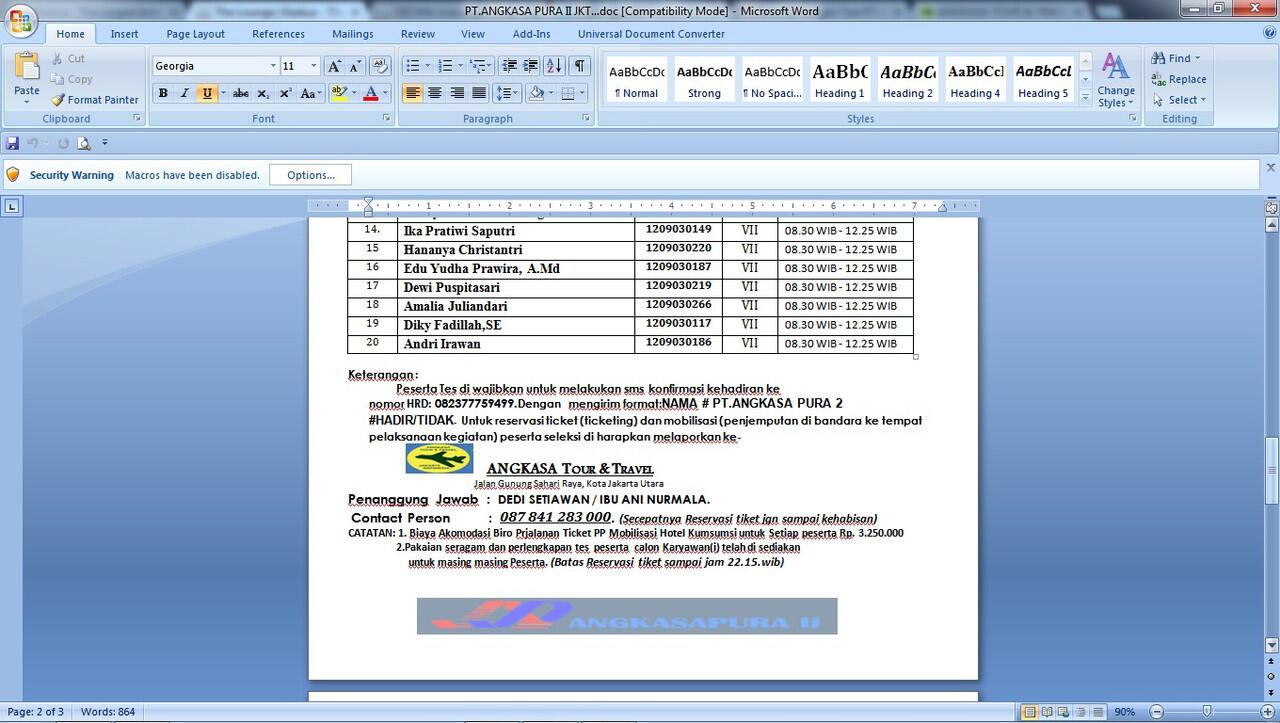Click the Find button
This screenshot has width=1280, height=723.
click(x=1176, y=58)
